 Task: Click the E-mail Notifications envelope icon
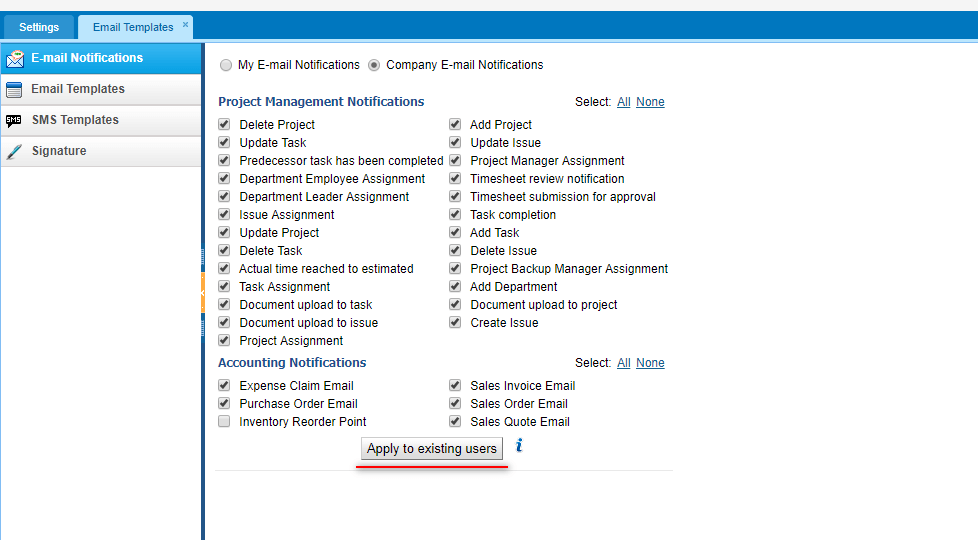(15, 59)
